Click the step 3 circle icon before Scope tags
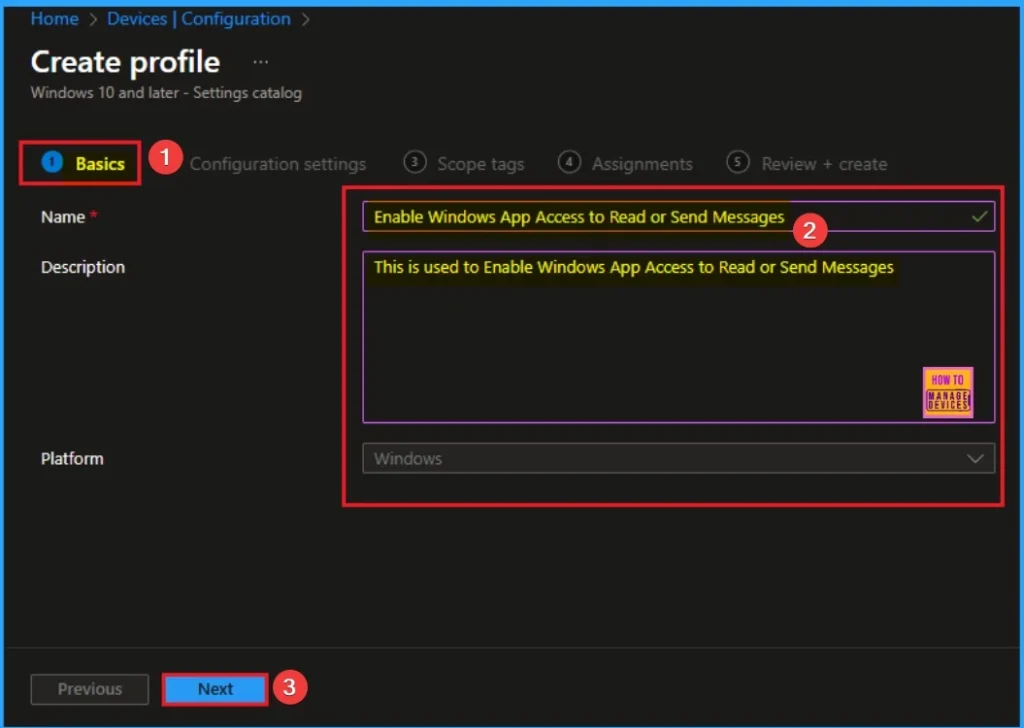The image size is (1024, 728). [x=414, y=163]
